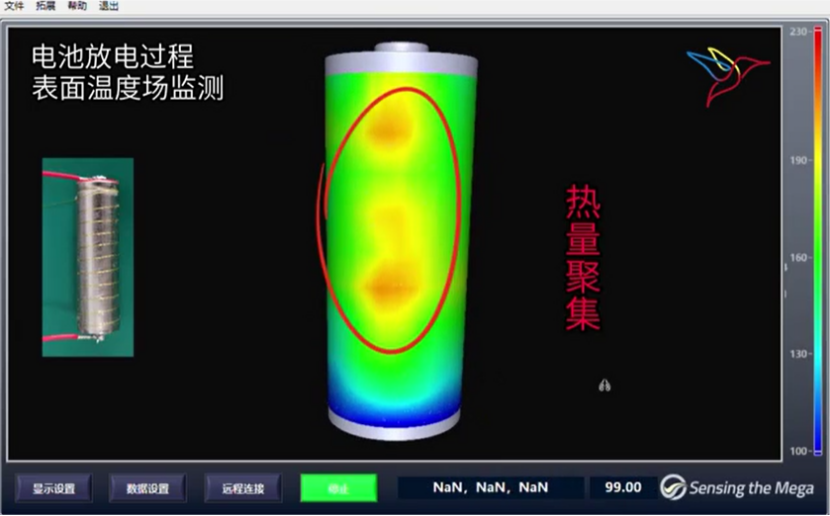830x516 pixels.
Task: Open the 文件 menu
Action: (15, 6)
